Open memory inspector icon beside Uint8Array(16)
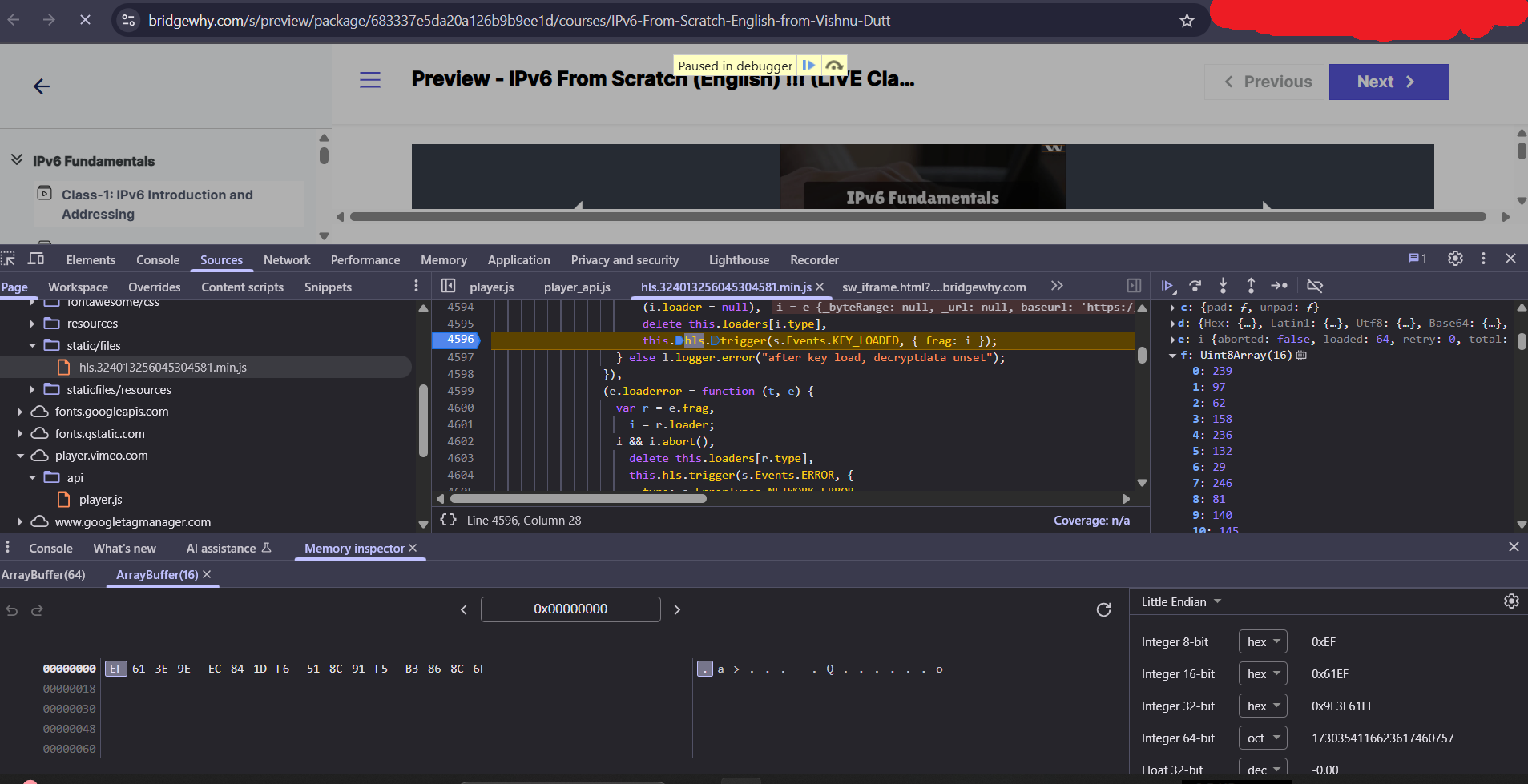Viewport: 1528px width, 784px height. pos(1301,356)
